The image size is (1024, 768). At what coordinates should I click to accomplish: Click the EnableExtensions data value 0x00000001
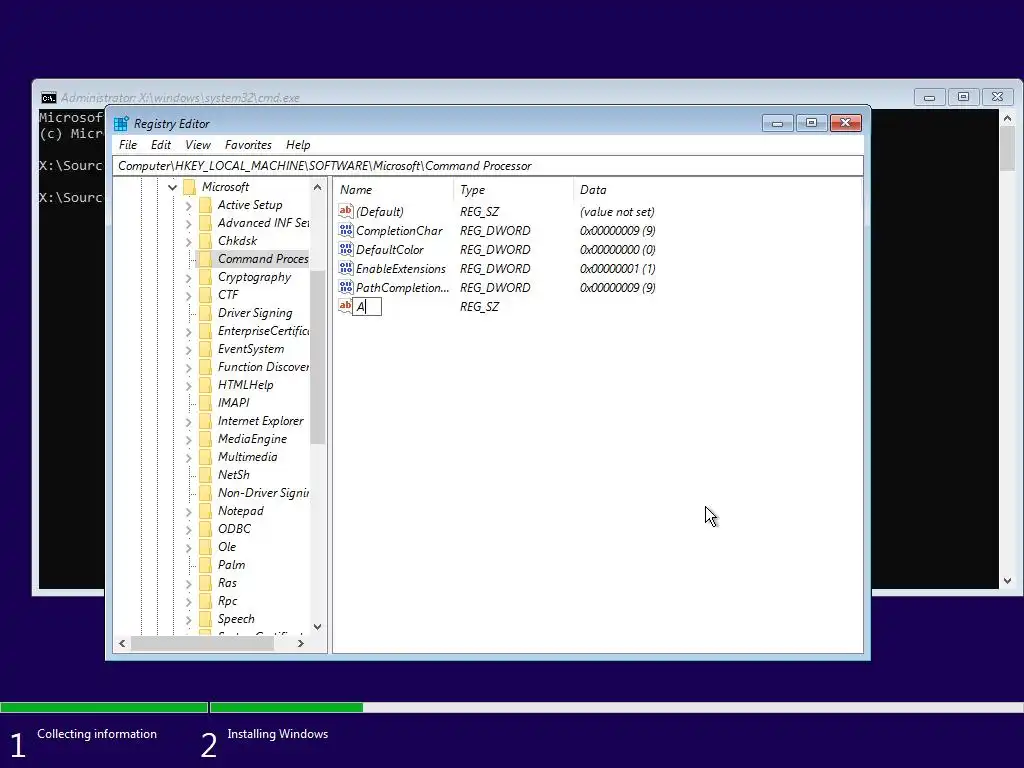pos(617,268)
